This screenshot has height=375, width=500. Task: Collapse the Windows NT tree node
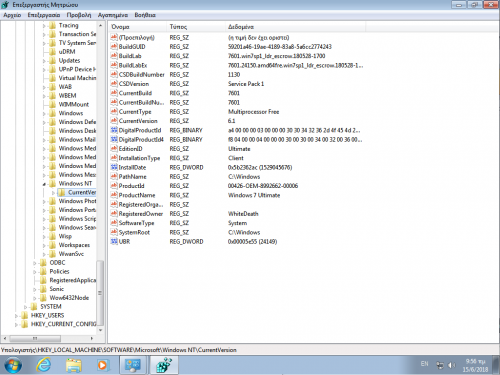pyautogui.click(x=44, y=184)
